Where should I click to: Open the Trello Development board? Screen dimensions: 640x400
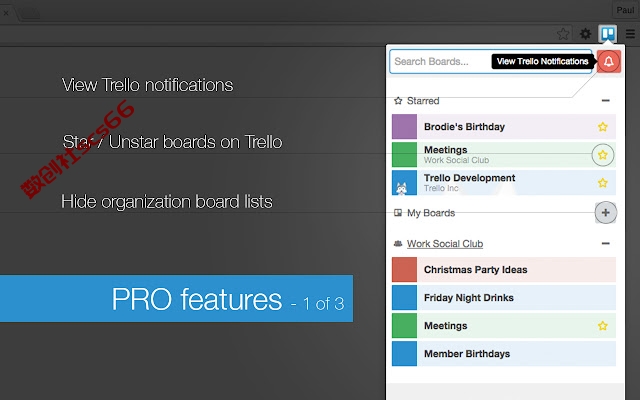coord(504,182)
